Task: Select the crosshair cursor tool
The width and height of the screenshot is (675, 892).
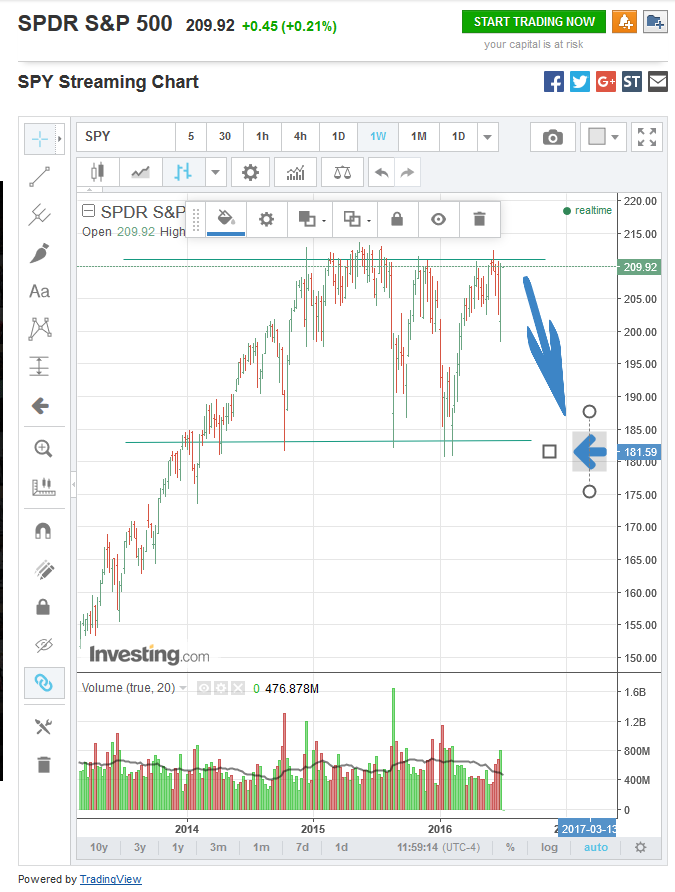Action: point(40,139)
